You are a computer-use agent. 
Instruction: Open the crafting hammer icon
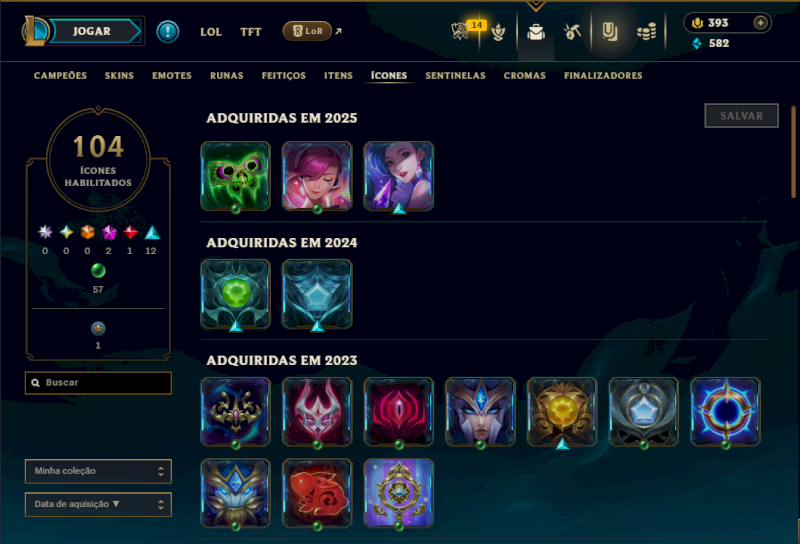[572, 32]
